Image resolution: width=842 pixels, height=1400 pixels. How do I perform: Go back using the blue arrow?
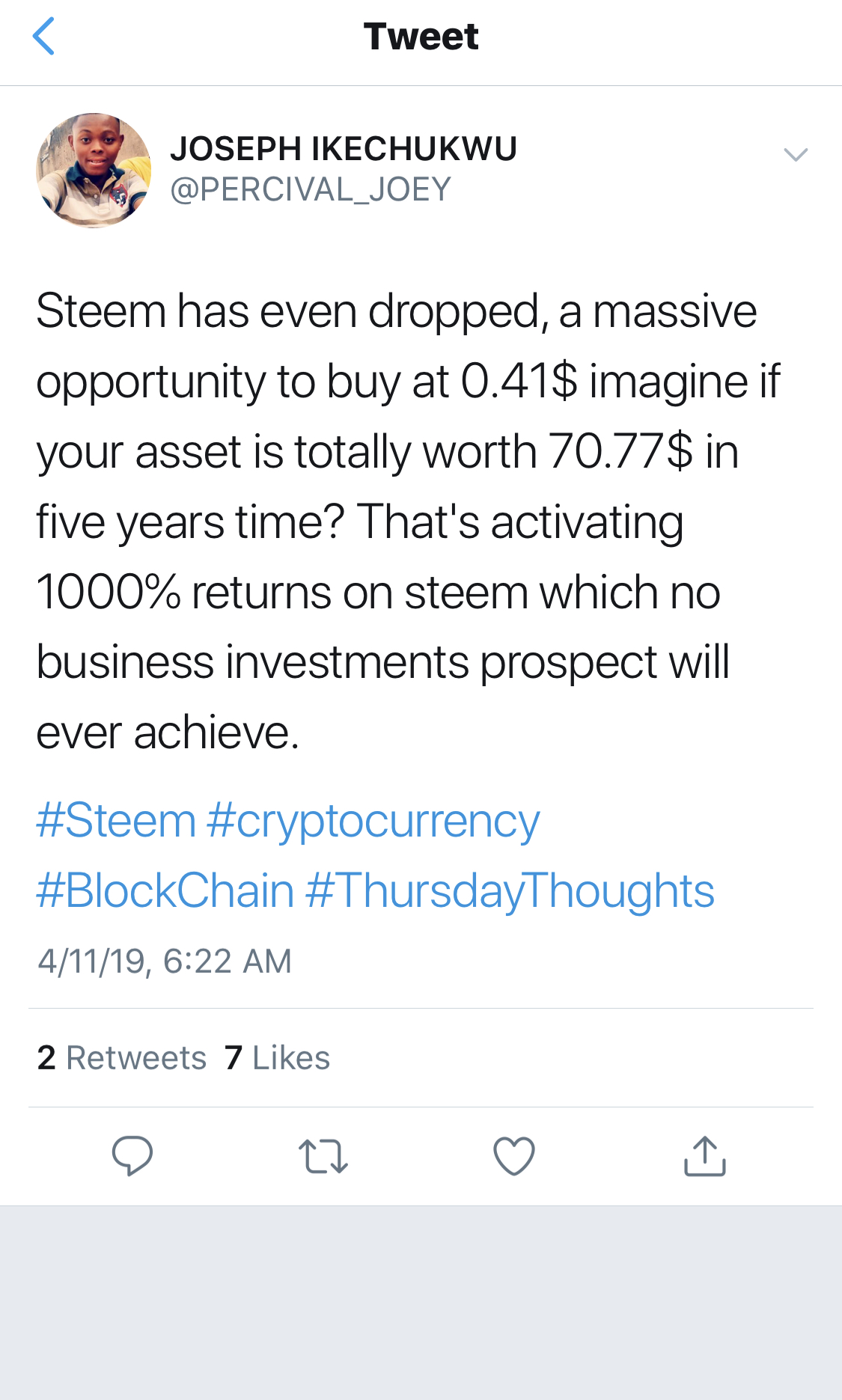(x=44, y=37)
